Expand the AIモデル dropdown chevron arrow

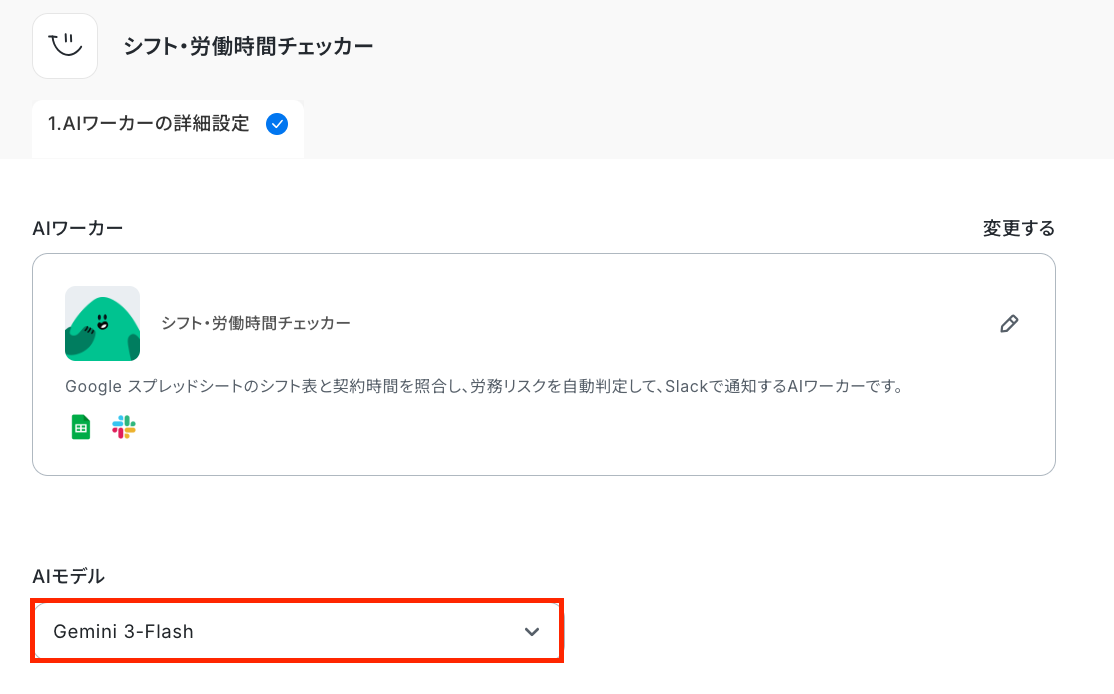[532, 632]
